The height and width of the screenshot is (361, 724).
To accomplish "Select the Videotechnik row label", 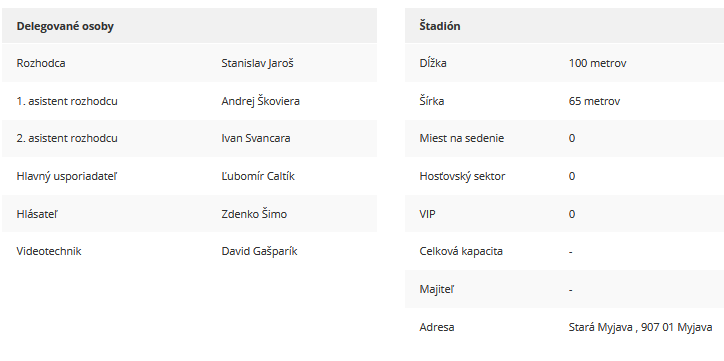I will click(x=49, y=251).
